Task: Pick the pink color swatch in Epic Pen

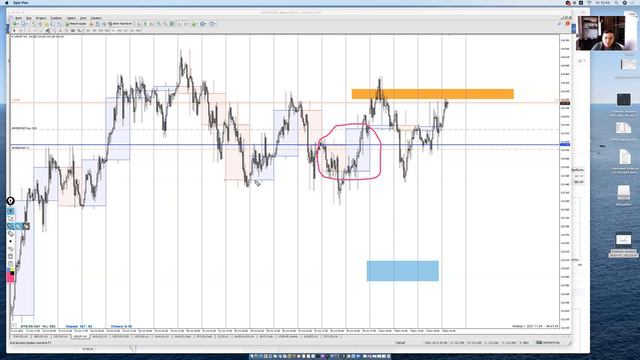Action: [11, 278]
